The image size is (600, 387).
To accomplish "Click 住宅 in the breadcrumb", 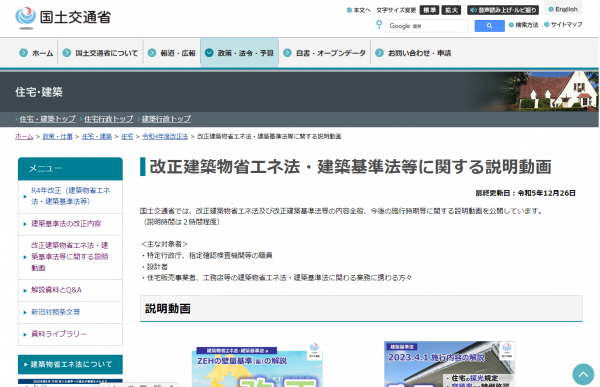I will [x=127, y=136].
